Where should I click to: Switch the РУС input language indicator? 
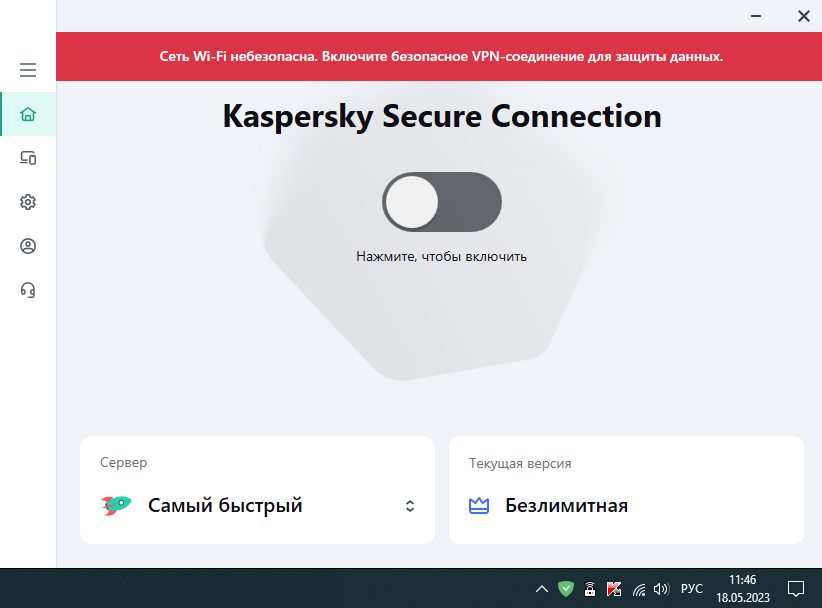[691, 589]
